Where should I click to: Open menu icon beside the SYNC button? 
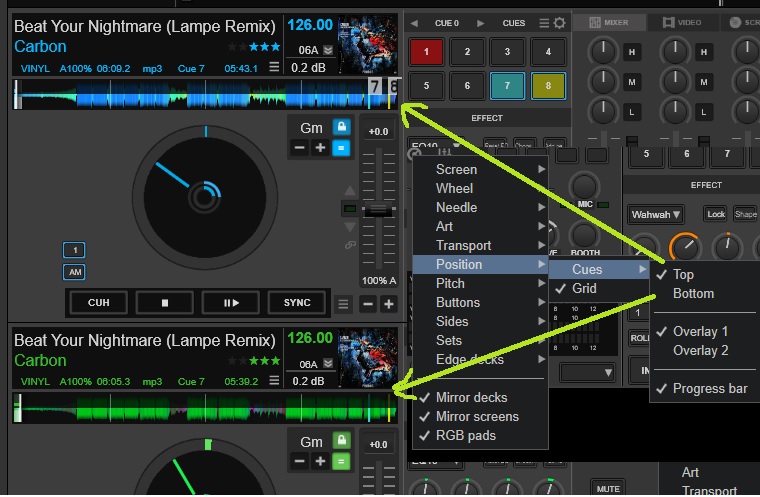click(343, 304)
